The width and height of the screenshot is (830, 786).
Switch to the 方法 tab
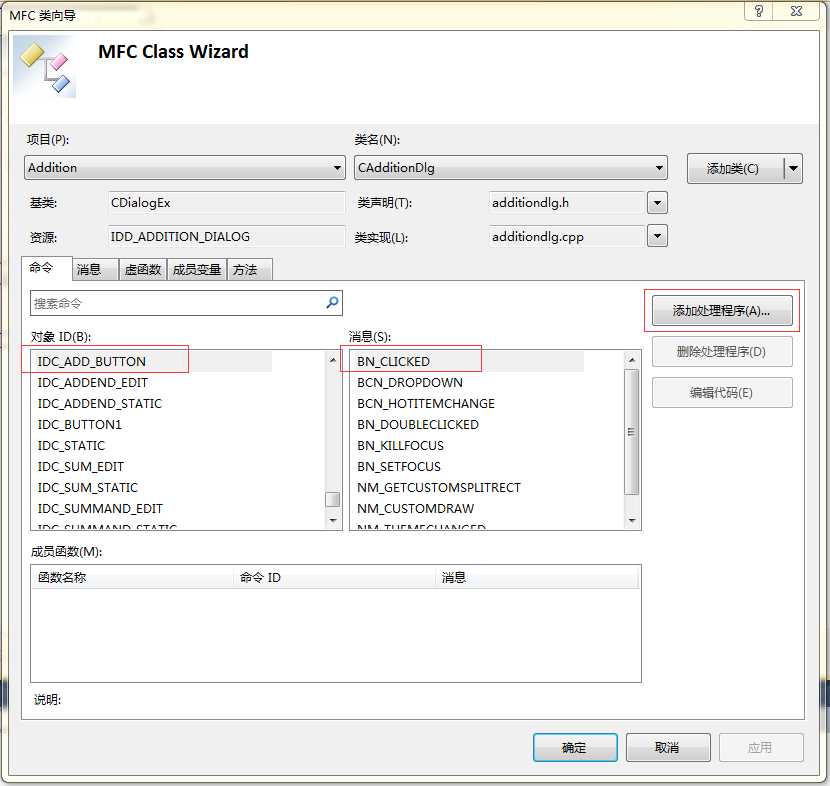pos(250,269)
